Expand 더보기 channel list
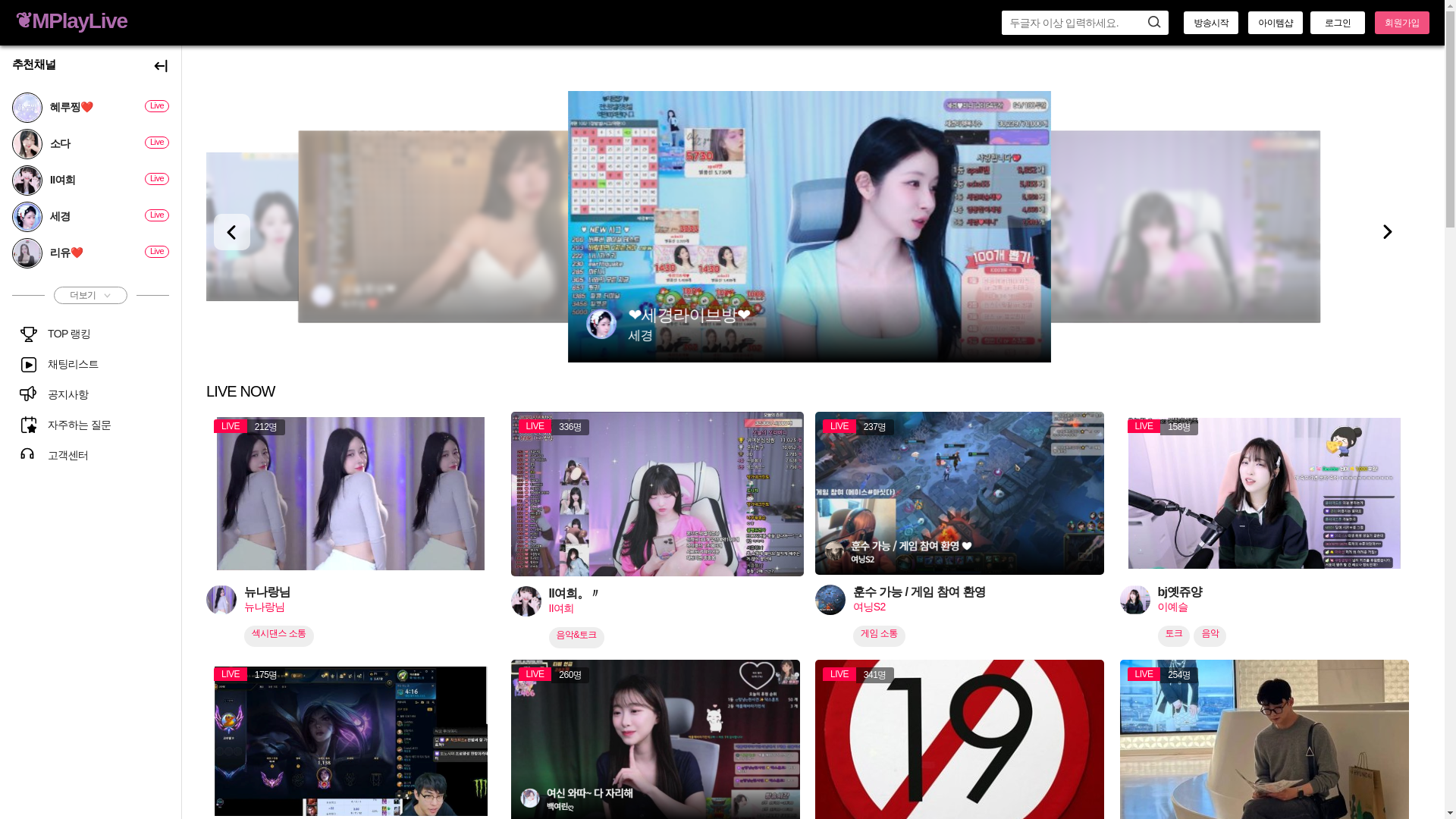This screenshot has width=1456, height=819. 90,295
